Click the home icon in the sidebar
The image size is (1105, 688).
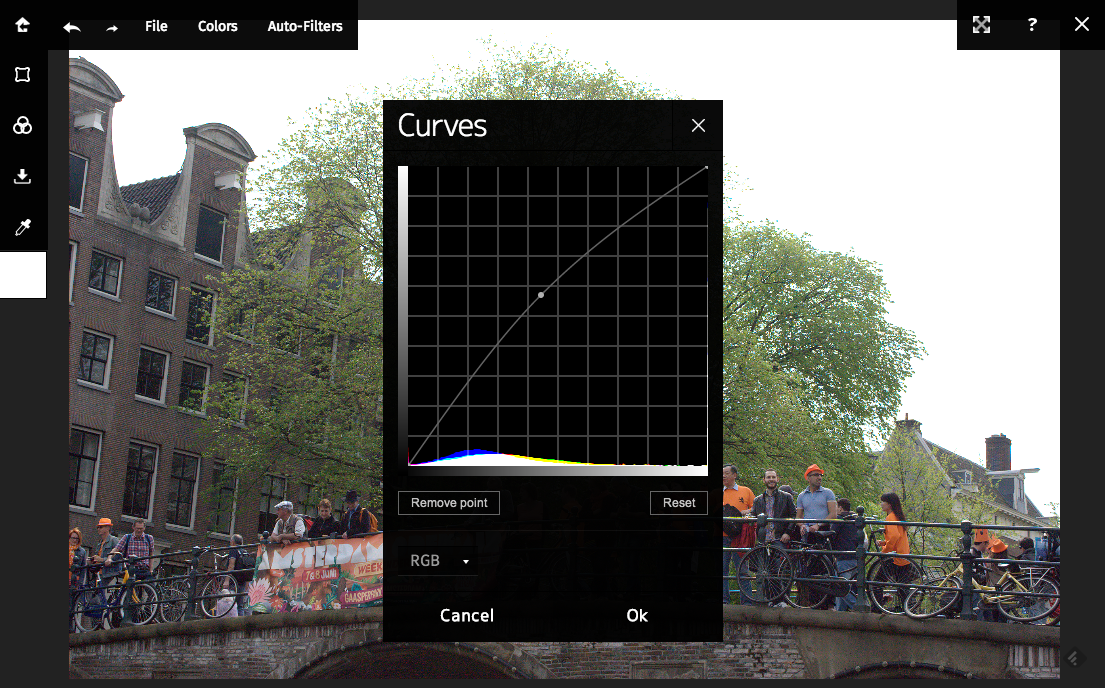click(23, 25)
